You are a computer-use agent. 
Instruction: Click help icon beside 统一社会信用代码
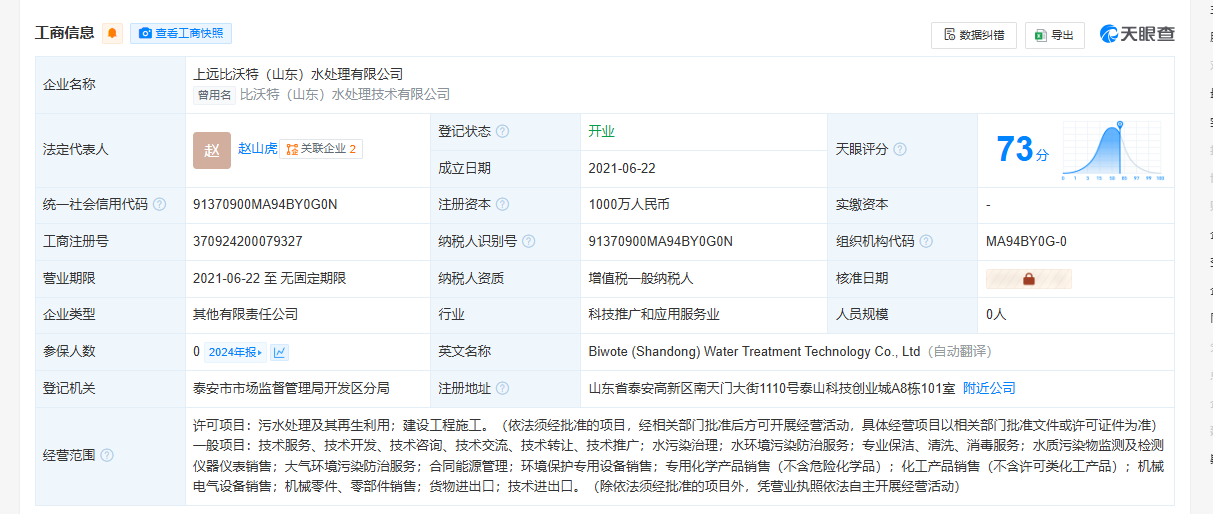(160, 204)
